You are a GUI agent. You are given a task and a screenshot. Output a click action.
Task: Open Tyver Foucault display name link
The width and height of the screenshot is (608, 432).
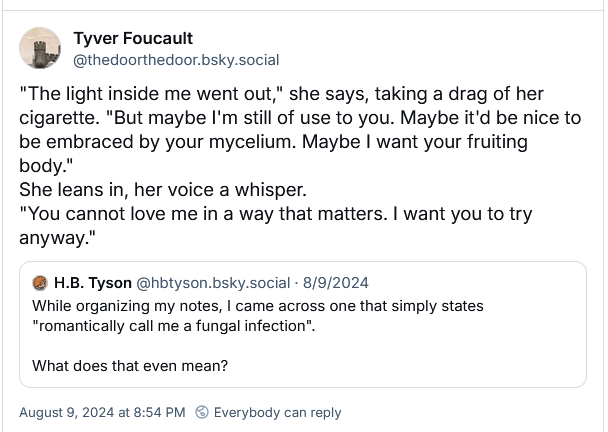coord(133,38)
